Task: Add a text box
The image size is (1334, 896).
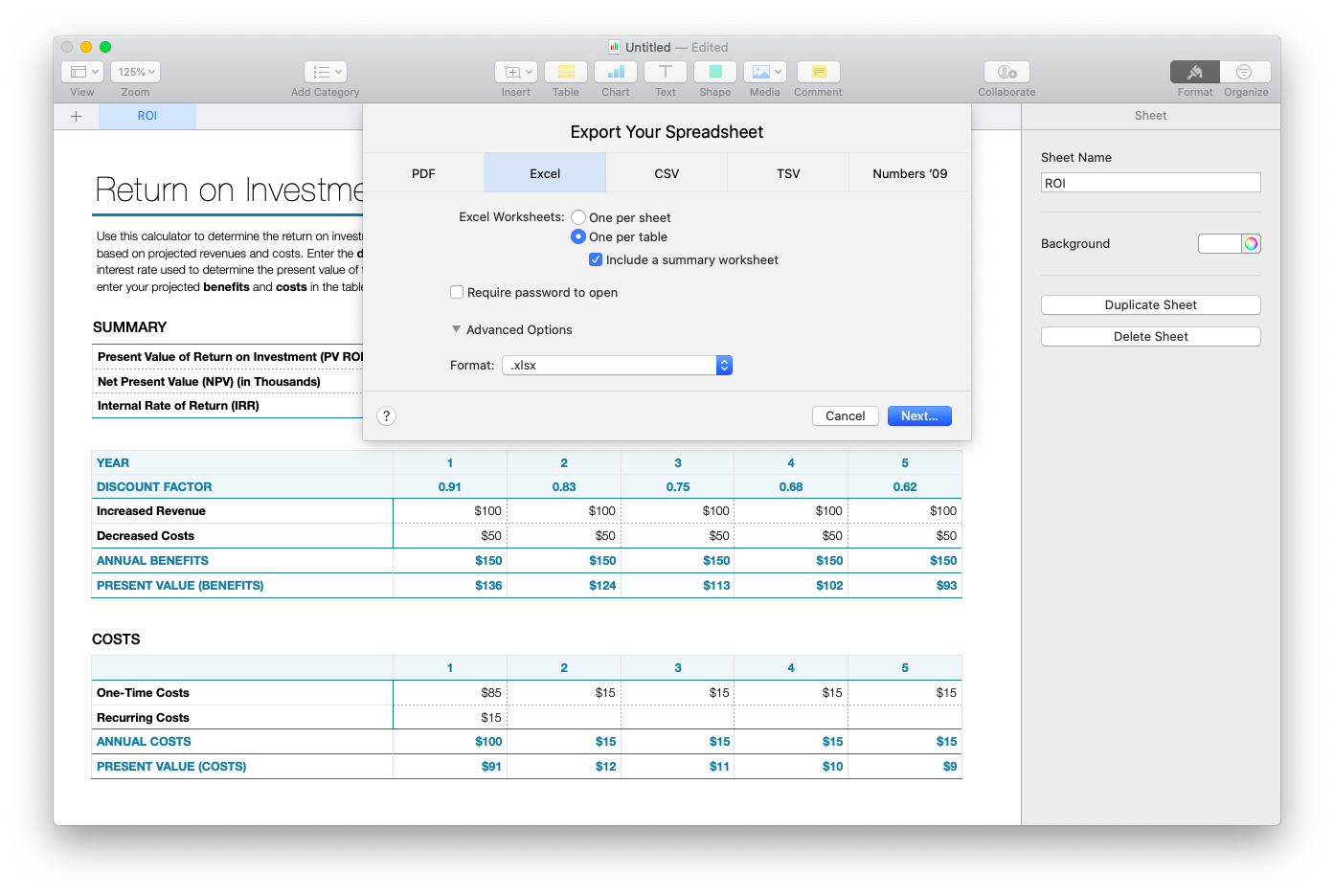Action: [665, 72]
